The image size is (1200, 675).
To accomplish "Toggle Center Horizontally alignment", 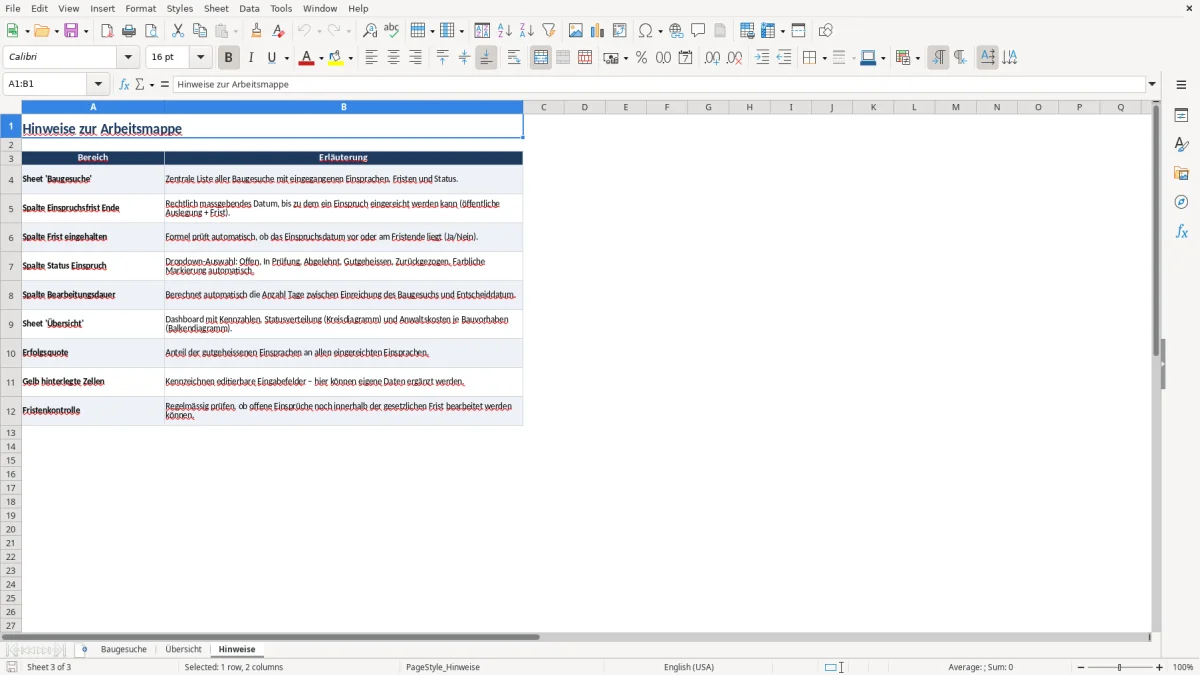I will (393, 58).
